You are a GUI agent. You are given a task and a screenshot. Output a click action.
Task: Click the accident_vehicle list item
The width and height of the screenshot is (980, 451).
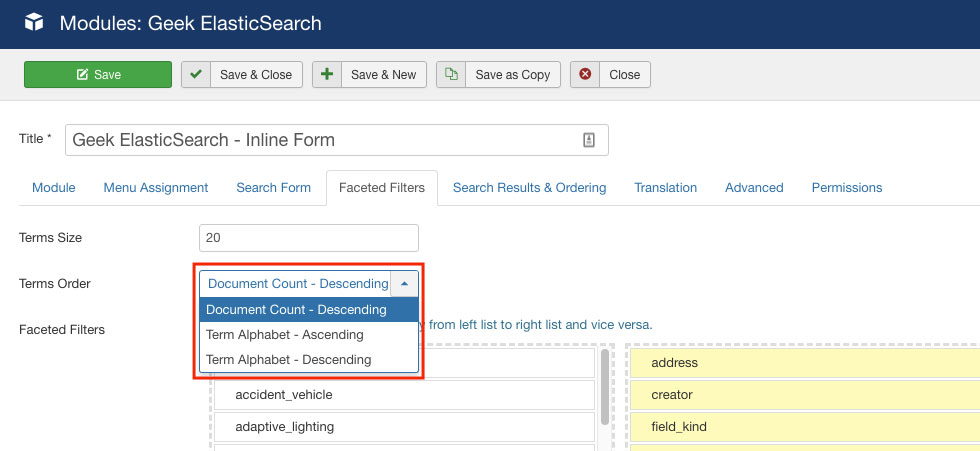pyautogui.click(x=404, y=395)
